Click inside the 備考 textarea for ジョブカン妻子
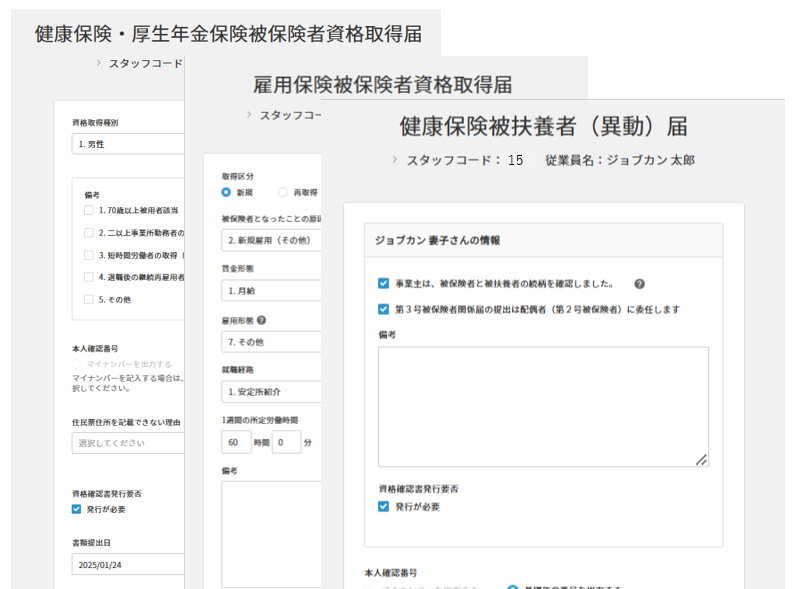Viewport: 808px width, 589px height. (x=542, y=405)
